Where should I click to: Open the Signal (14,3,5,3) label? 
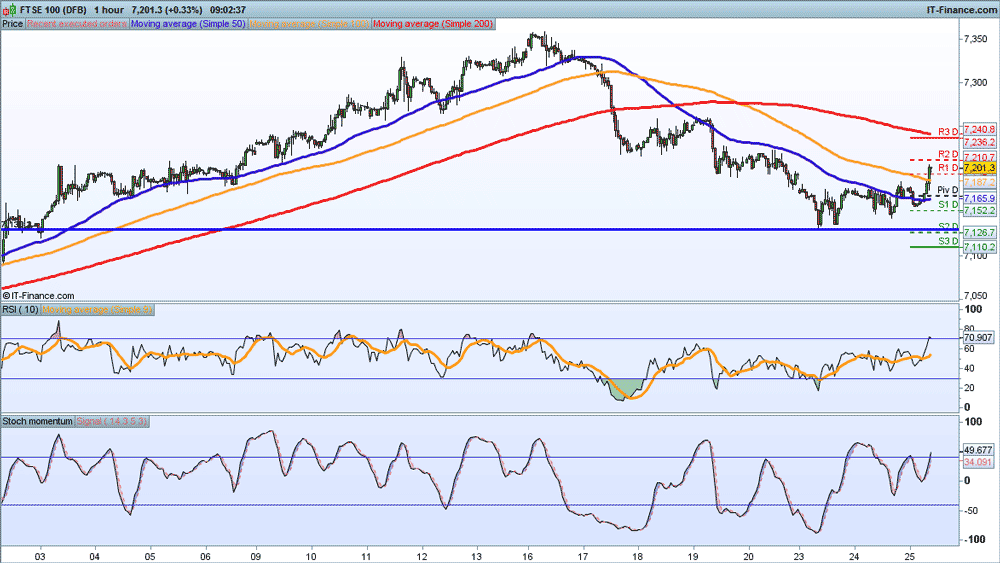tap(112, 421)
